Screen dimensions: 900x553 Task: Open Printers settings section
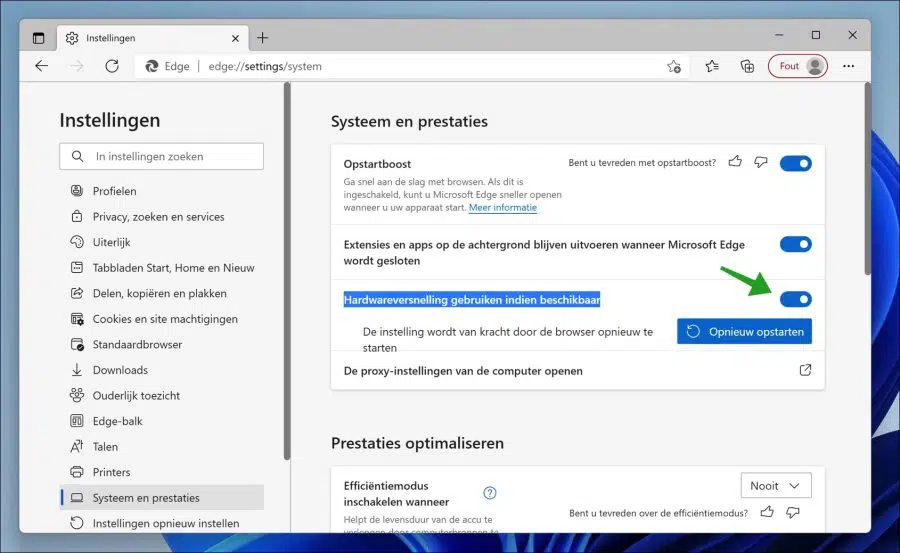(161, 472)
